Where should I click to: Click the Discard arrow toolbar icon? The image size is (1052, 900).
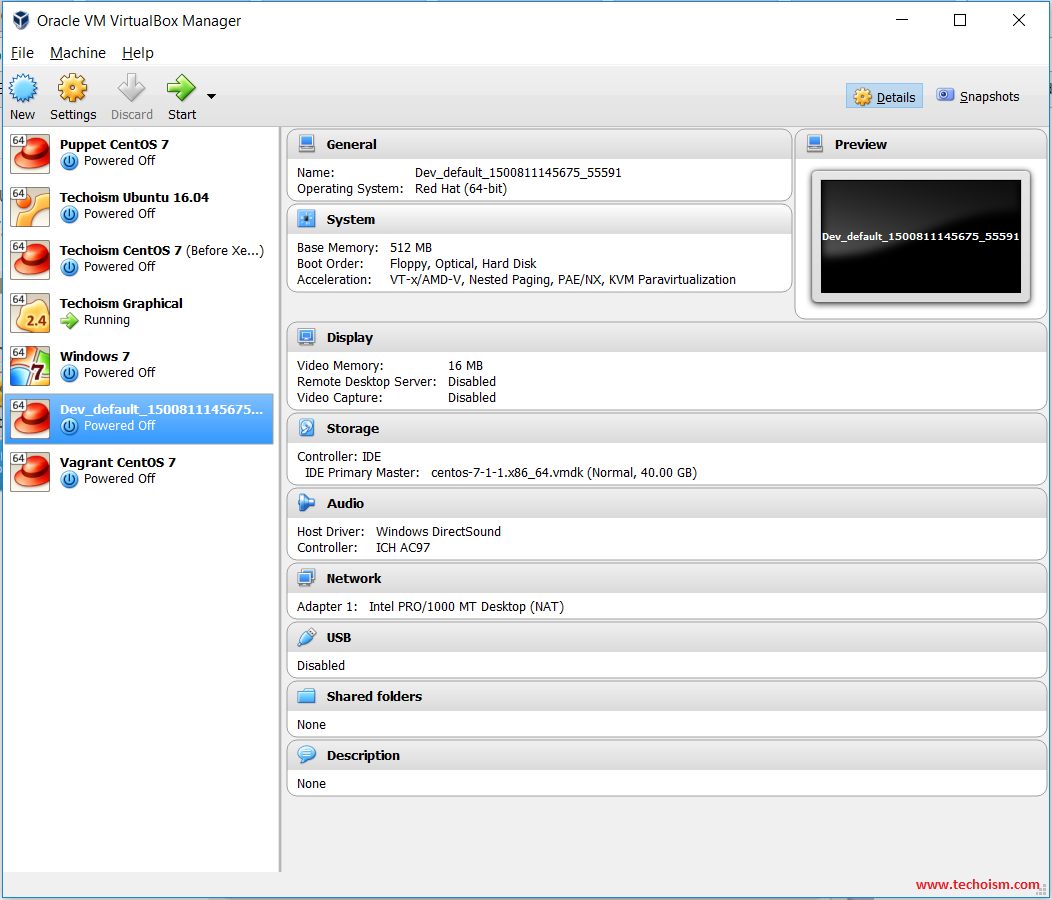coord(132,89)
